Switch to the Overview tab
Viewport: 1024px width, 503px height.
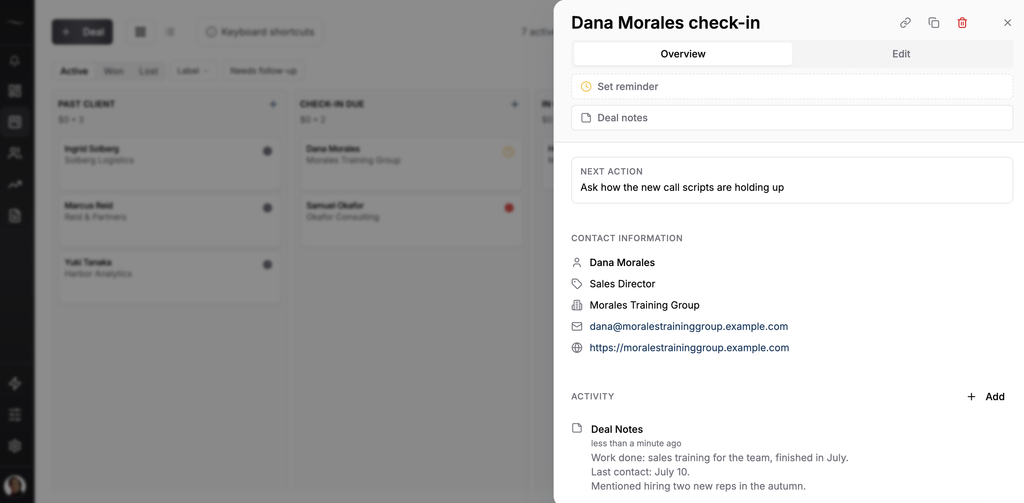(x=683, y=54)
